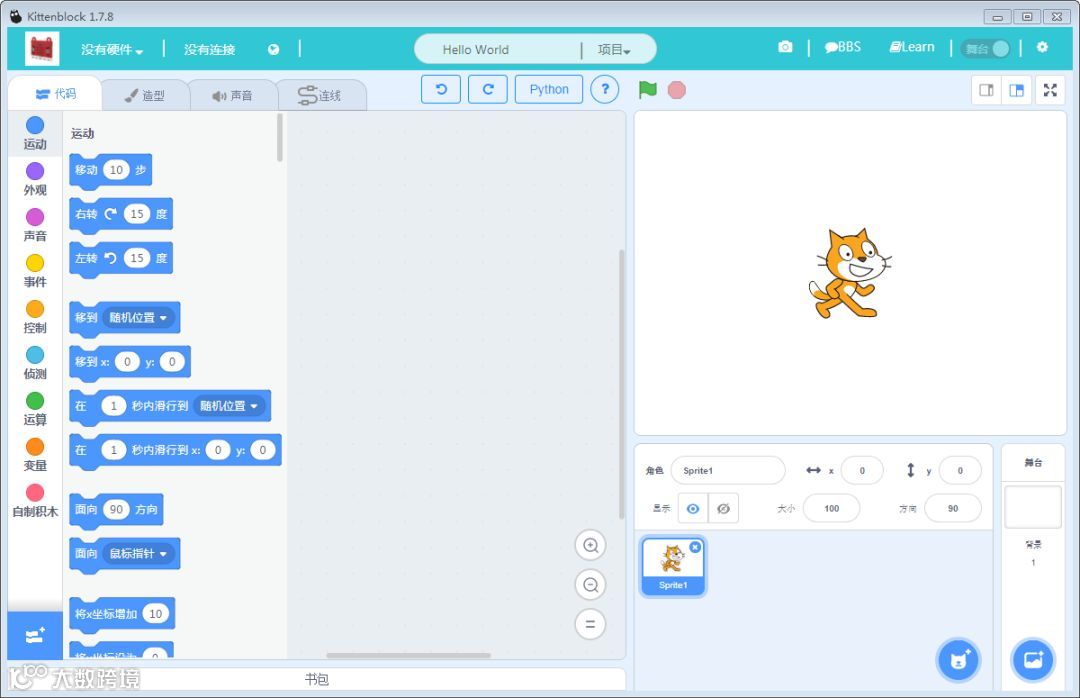Click the workspace horizontal scrollbar

(x=408, y=655)
